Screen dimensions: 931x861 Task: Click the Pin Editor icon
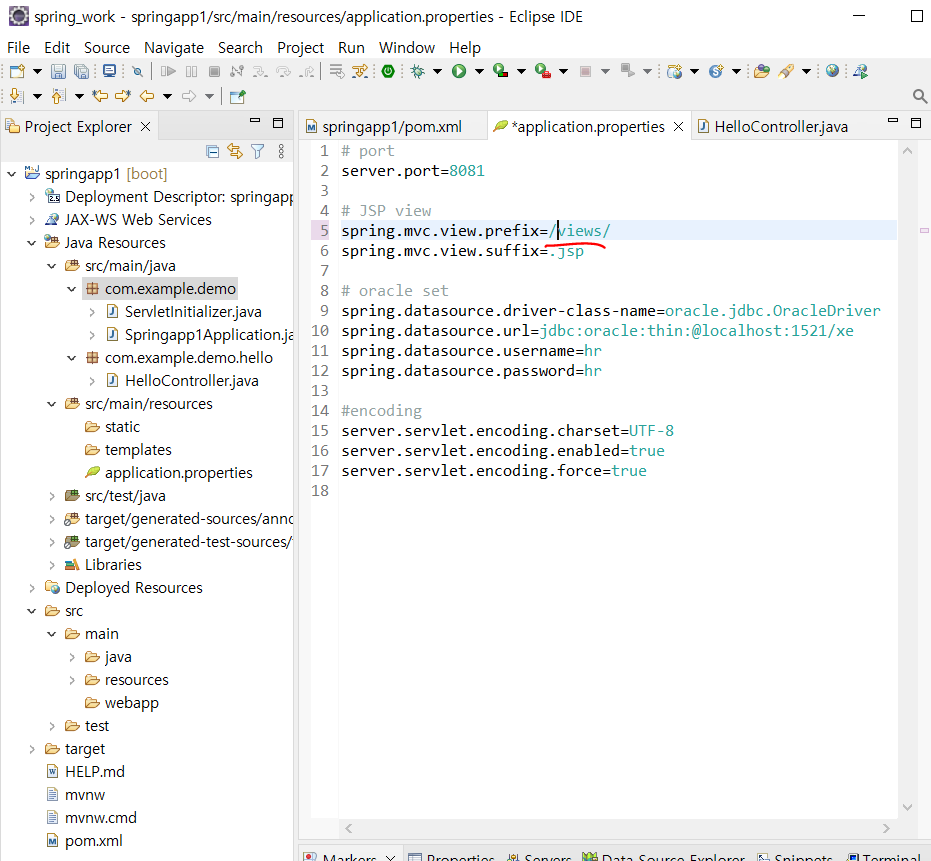238,96
